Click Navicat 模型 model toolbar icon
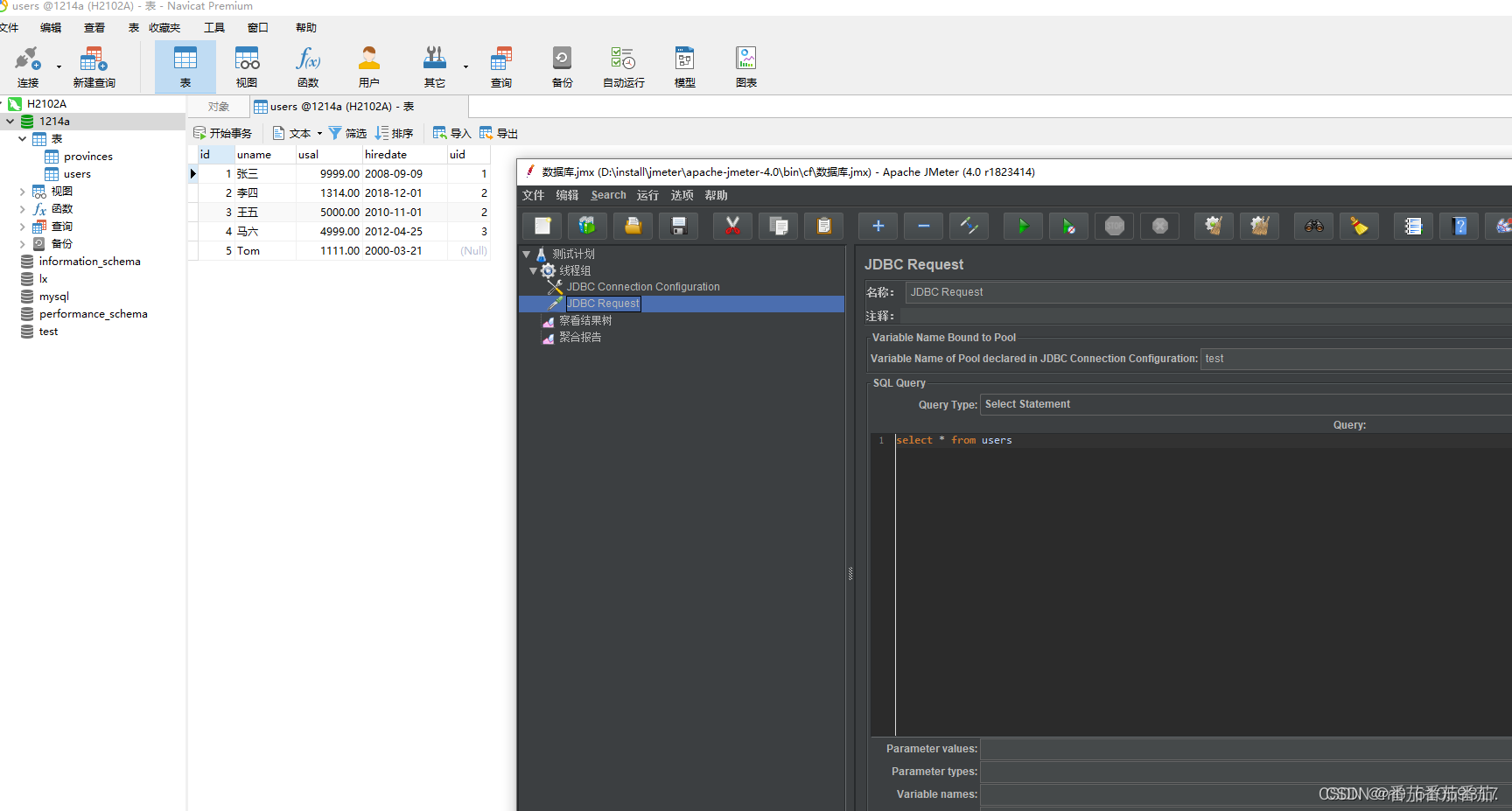This screenshot has width=1512, height=811. click(685, 66)
